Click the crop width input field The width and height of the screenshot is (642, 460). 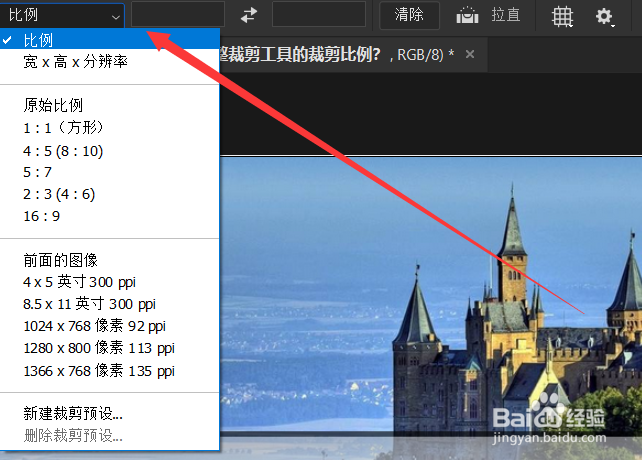(178, 14)
